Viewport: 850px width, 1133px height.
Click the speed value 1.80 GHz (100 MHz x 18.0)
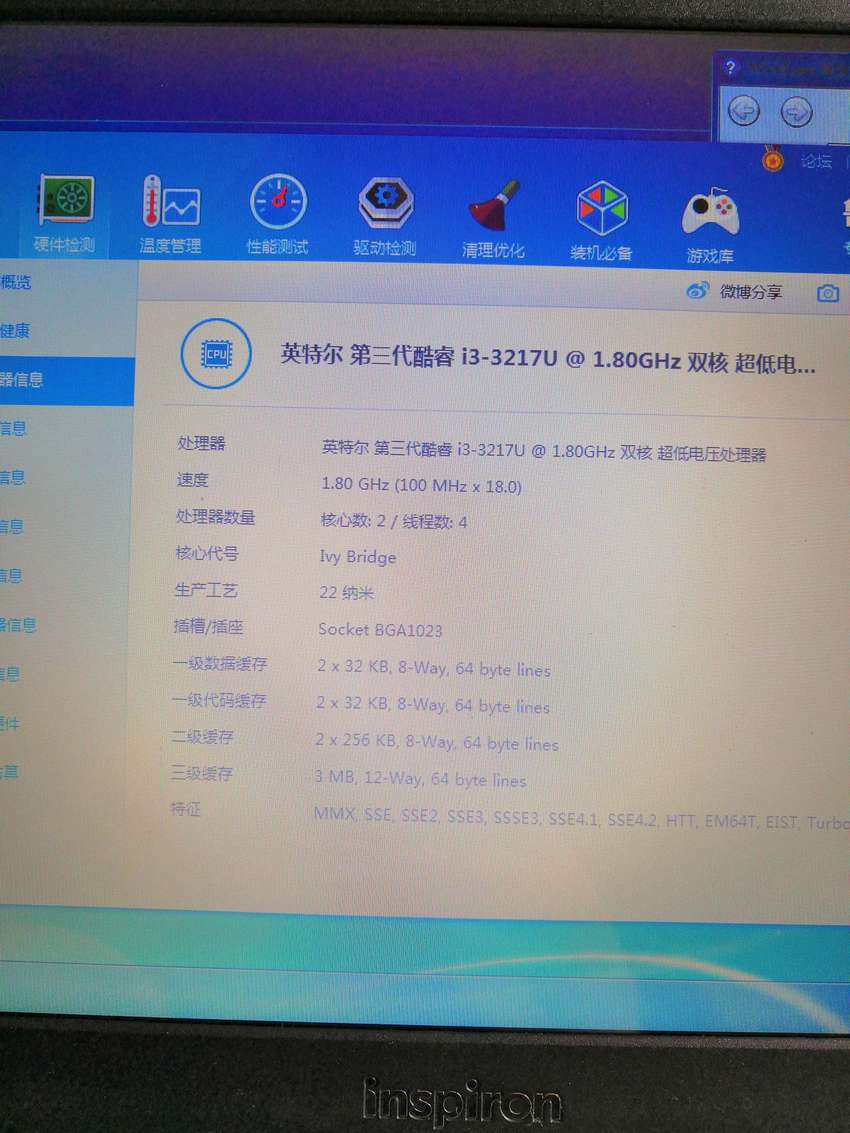click(421, 485)
